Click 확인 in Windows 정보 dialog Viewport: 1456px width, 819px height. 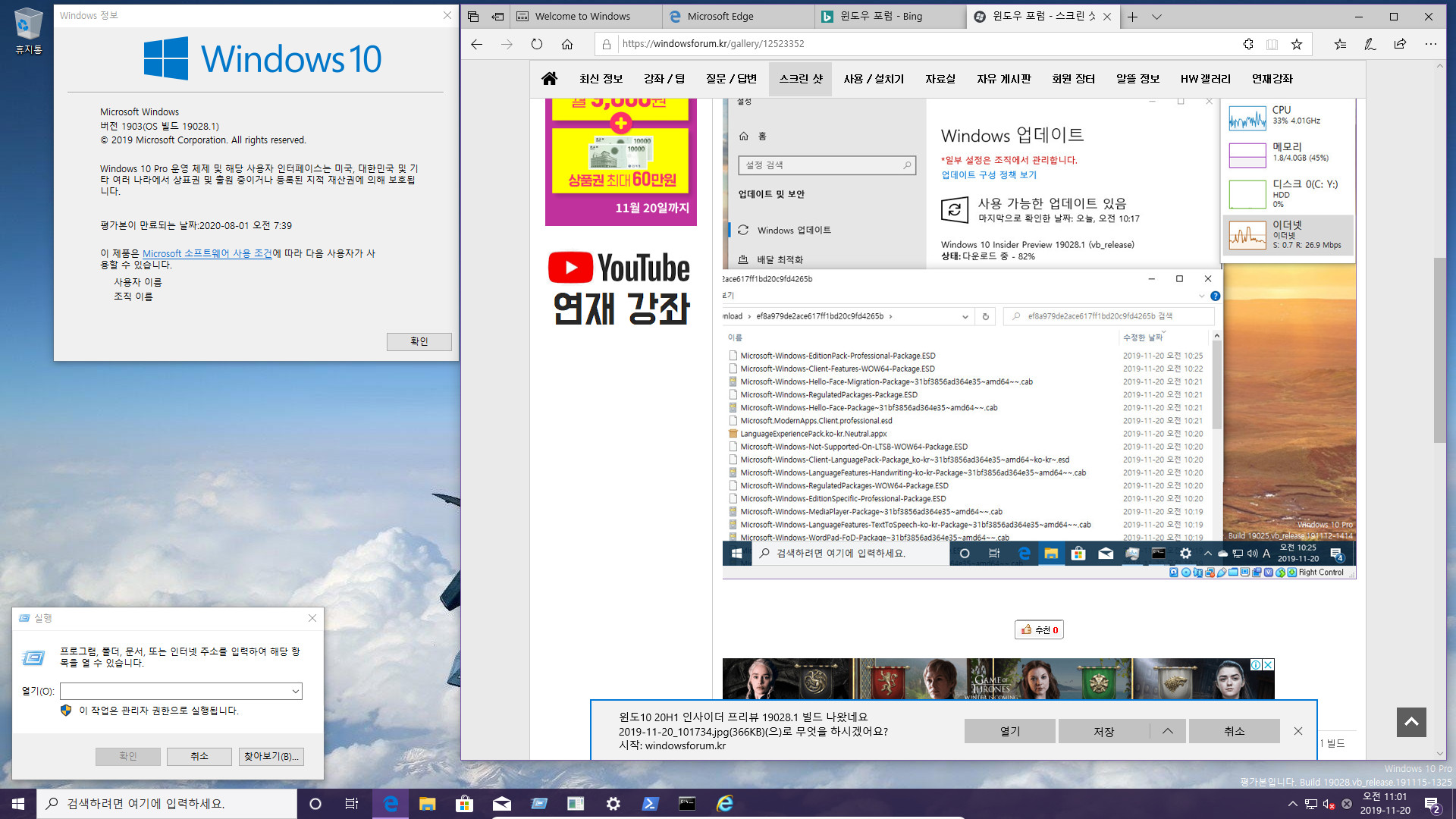click(419, 341)
